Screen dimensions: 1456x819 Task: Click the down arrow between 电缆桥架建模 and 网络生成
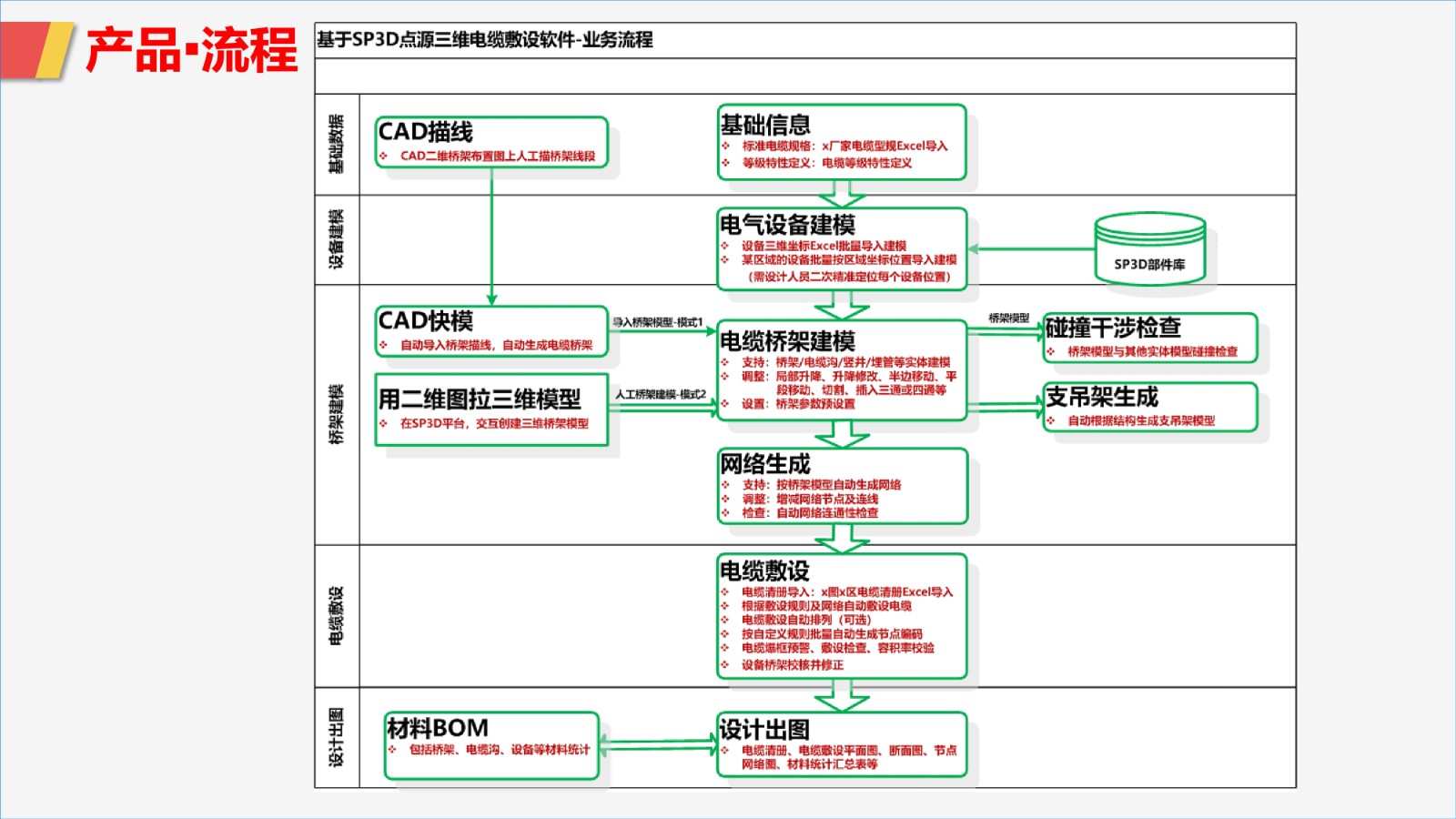(842, 434)
